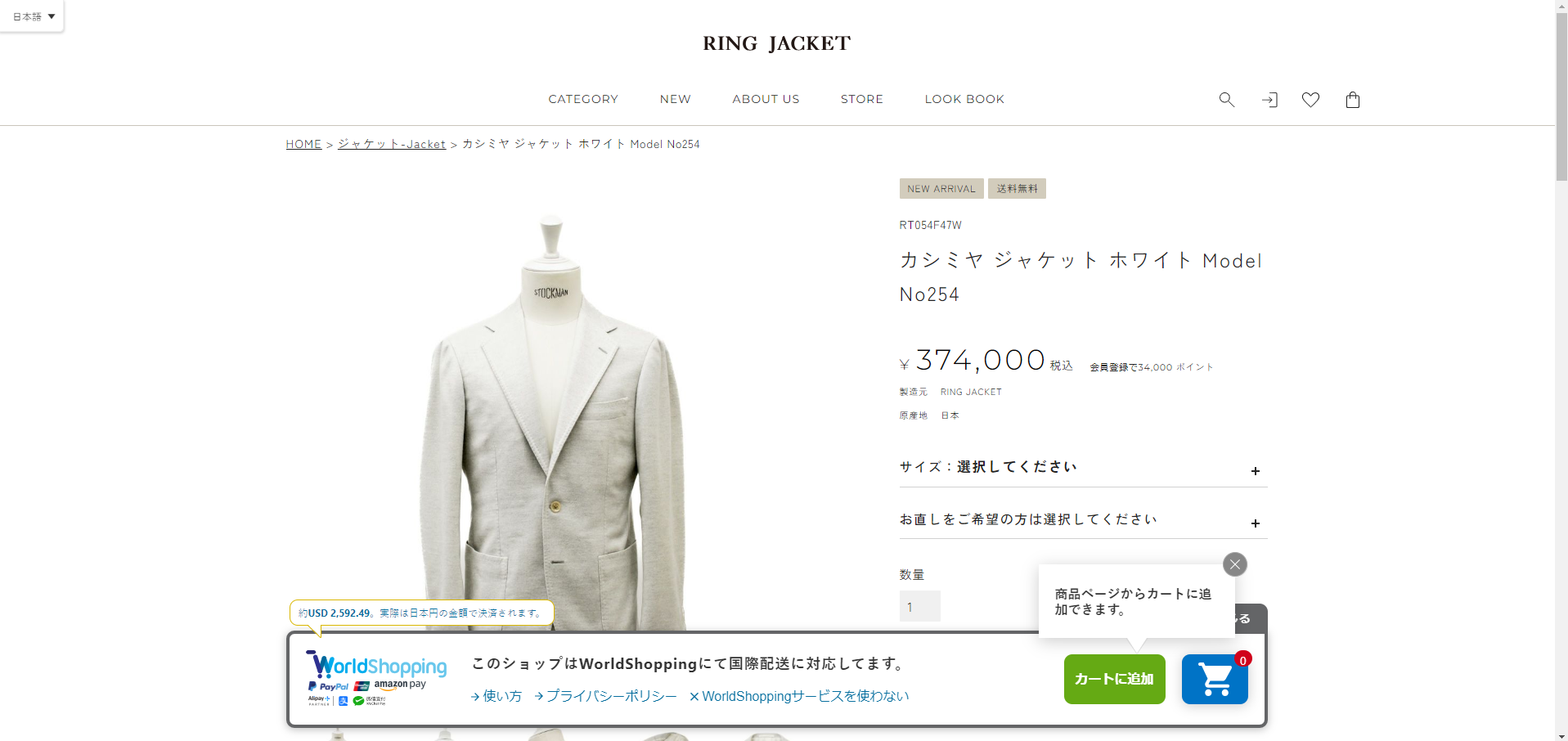Open the search magnifier icon
The width and height of the screenshot is (1568, 741).
[x=1226, y=100]
